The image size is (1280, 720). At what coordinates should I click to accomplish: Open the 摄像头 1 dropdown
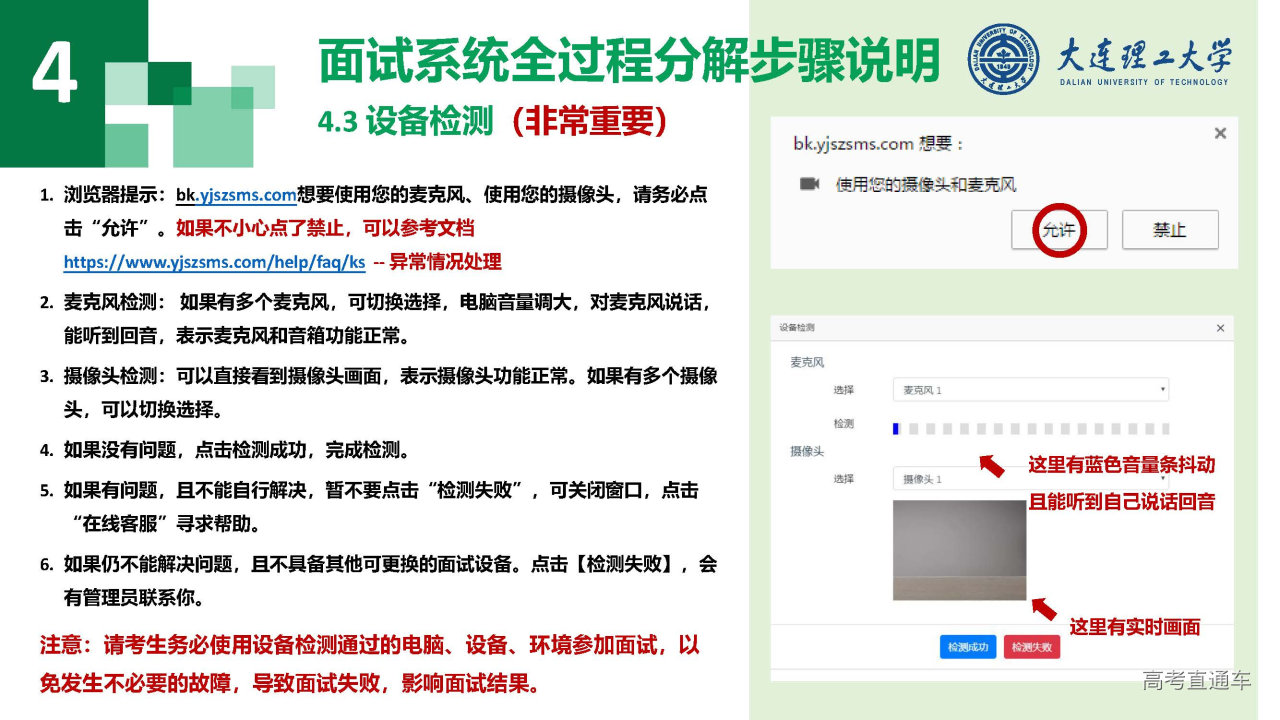tap(1031, 479)
